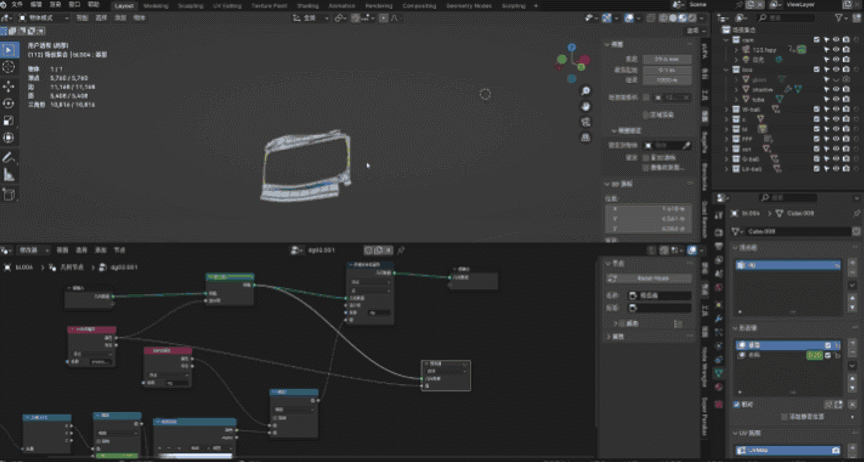Select the UVMap list entry
This screenshot has width=864, height=462.
(x=788, y=450)
